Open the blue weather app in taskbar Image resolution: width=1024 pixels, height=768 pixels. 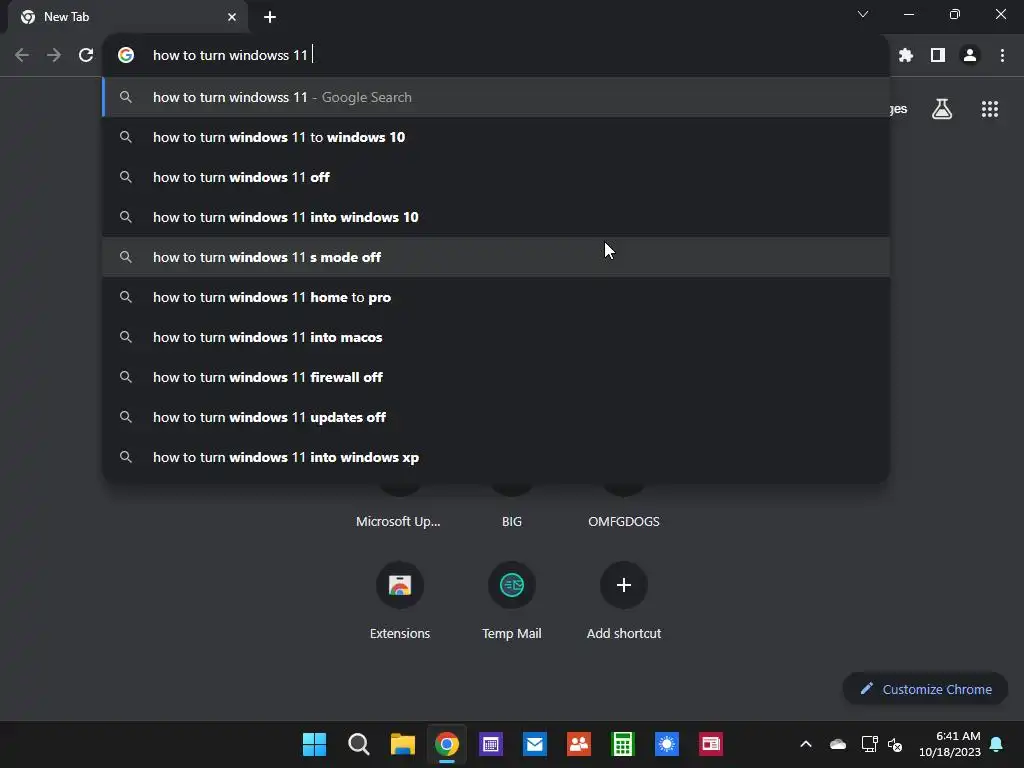point(667,744)
